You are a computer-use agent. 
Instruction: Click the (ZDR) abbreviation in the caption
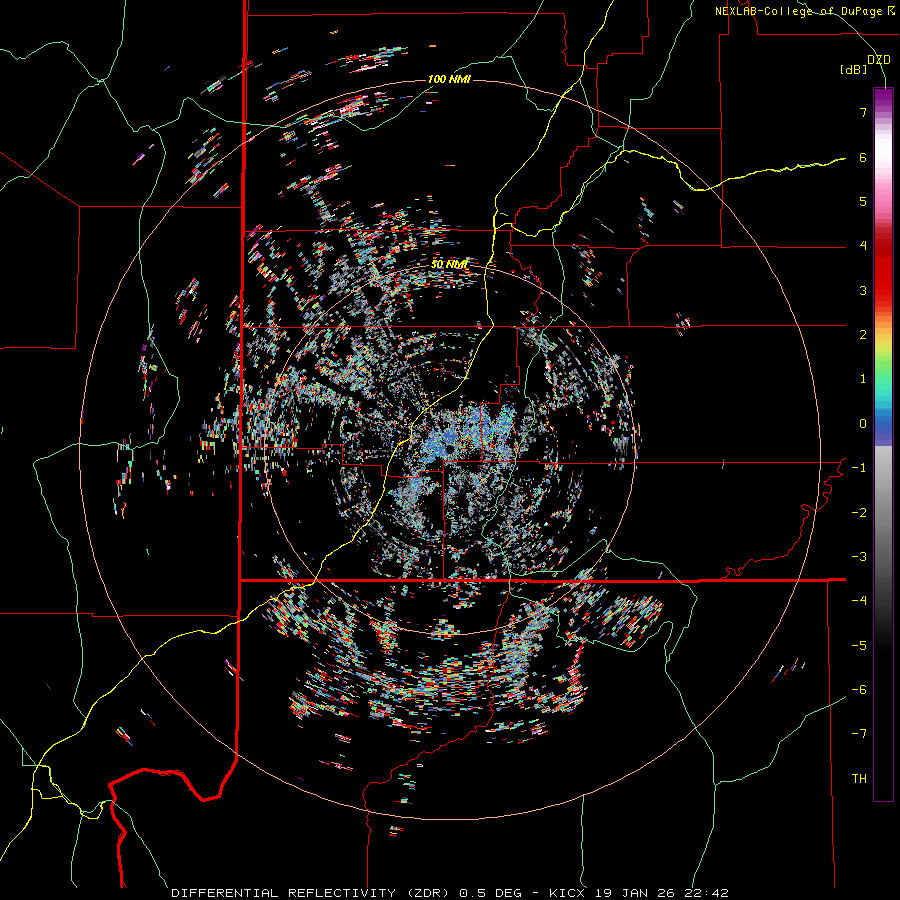(428, 893)
